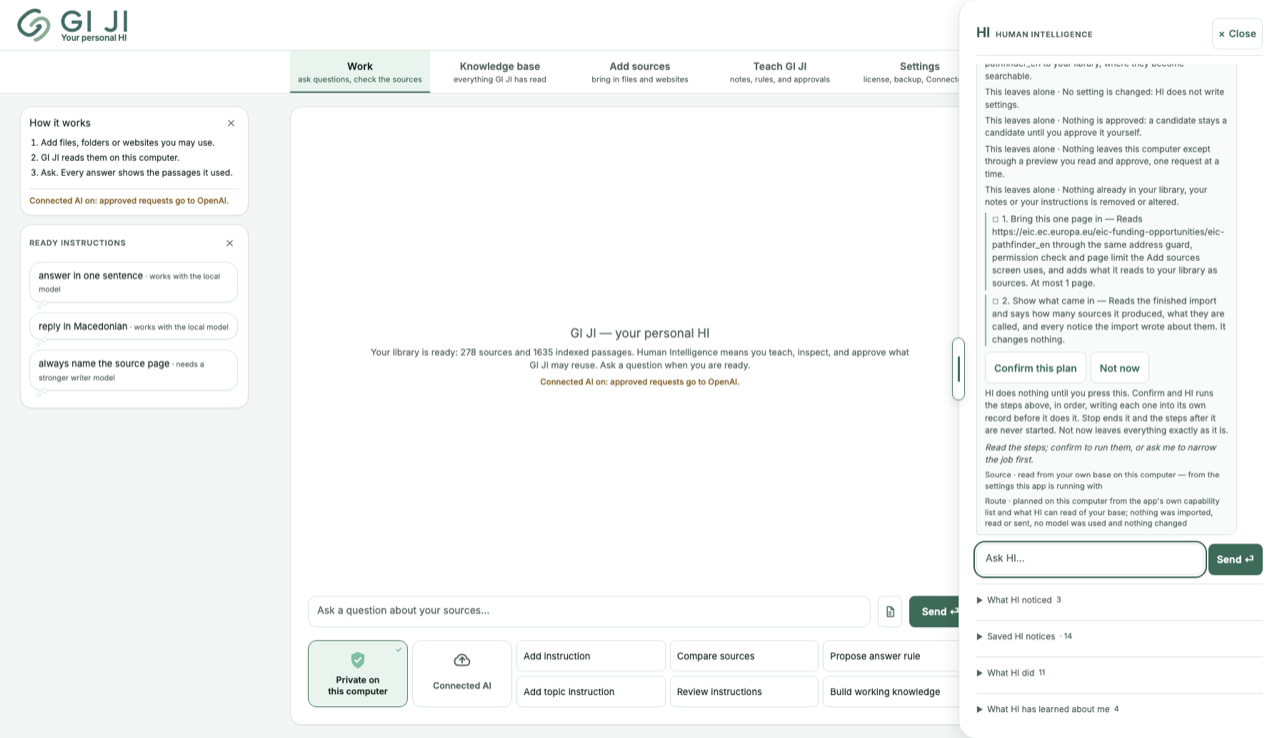Click the 'HUMAN INTELLIGENCE' panel title
The image size is (1280, 738).
[x=1044, y=34]
